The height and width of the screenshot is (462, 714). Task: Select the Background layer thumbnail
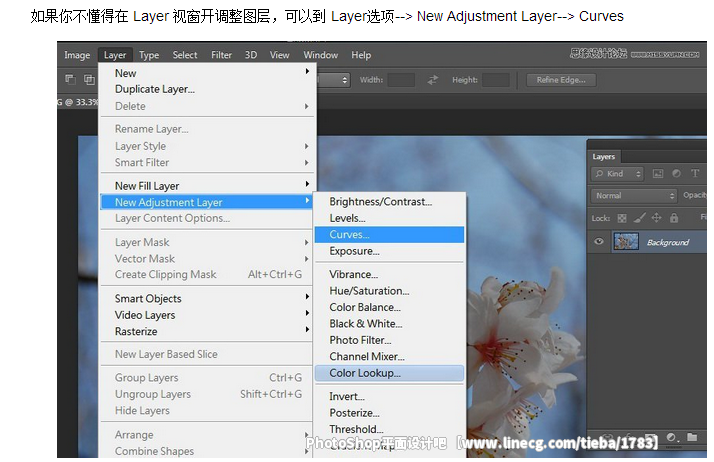tap(626, 241)
